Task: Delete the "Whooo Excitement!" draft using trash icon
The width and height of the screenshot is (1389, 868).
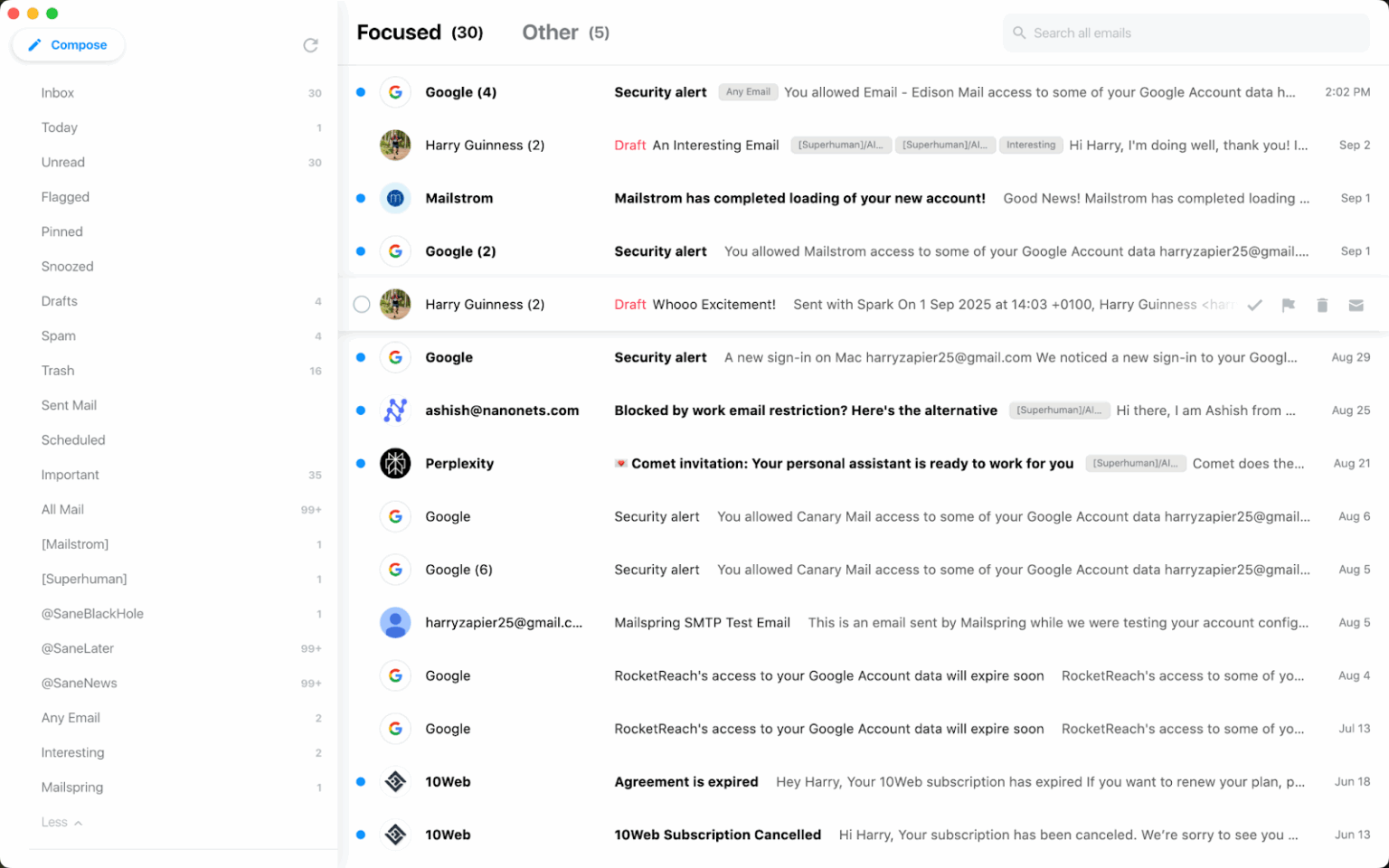Action: point(1322,305)
